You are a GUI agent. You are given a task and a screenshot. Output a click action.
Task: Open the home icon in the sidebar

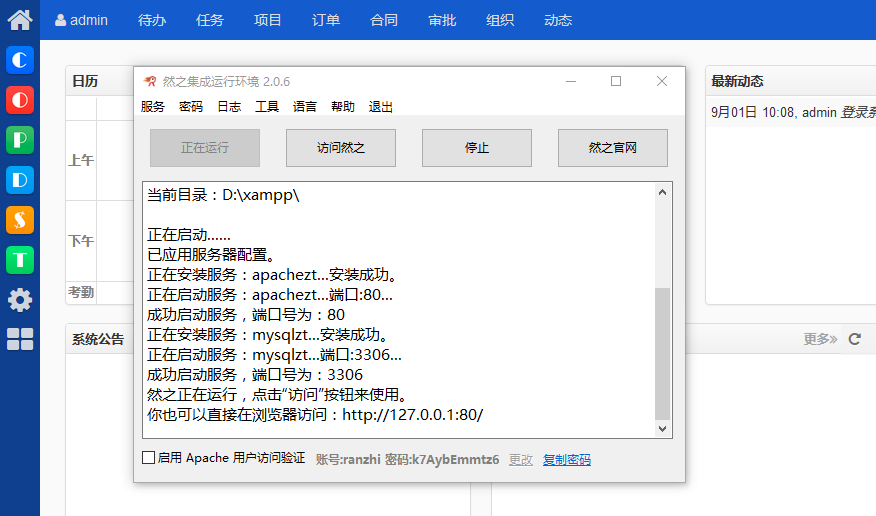click(20, 20)
